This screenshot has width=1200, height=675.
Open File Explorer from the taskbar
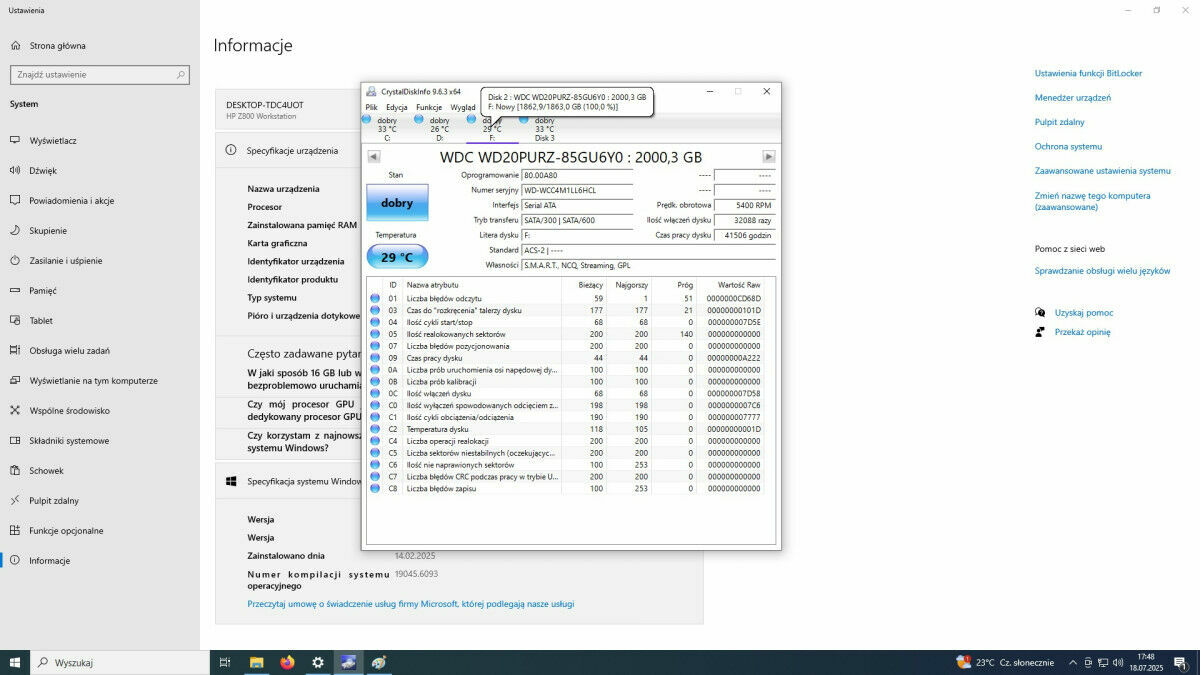click(x=256, y=662)
